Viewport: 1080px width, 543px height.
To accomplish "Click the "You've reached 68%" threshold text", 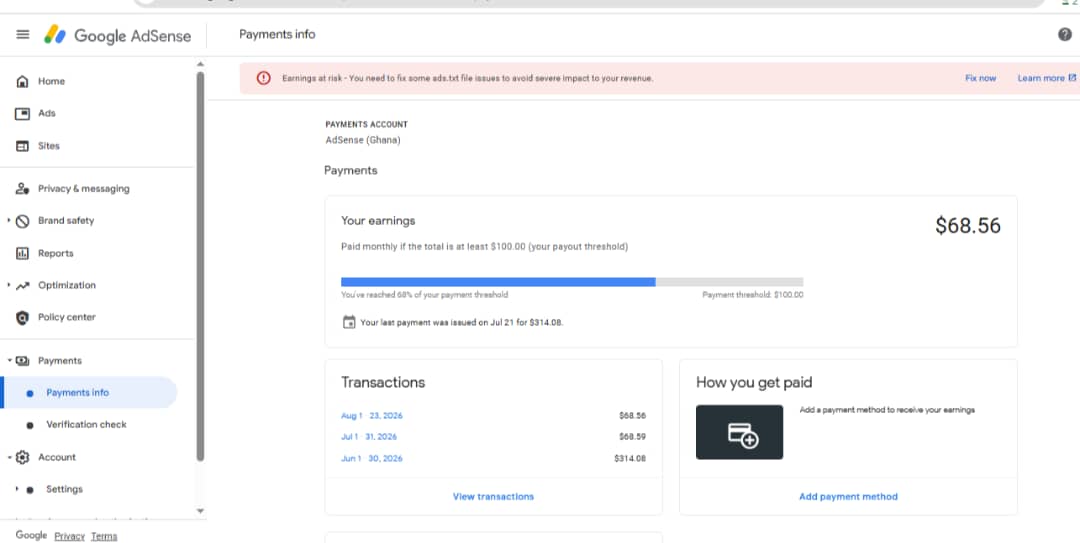I will [x=424, y=295].
